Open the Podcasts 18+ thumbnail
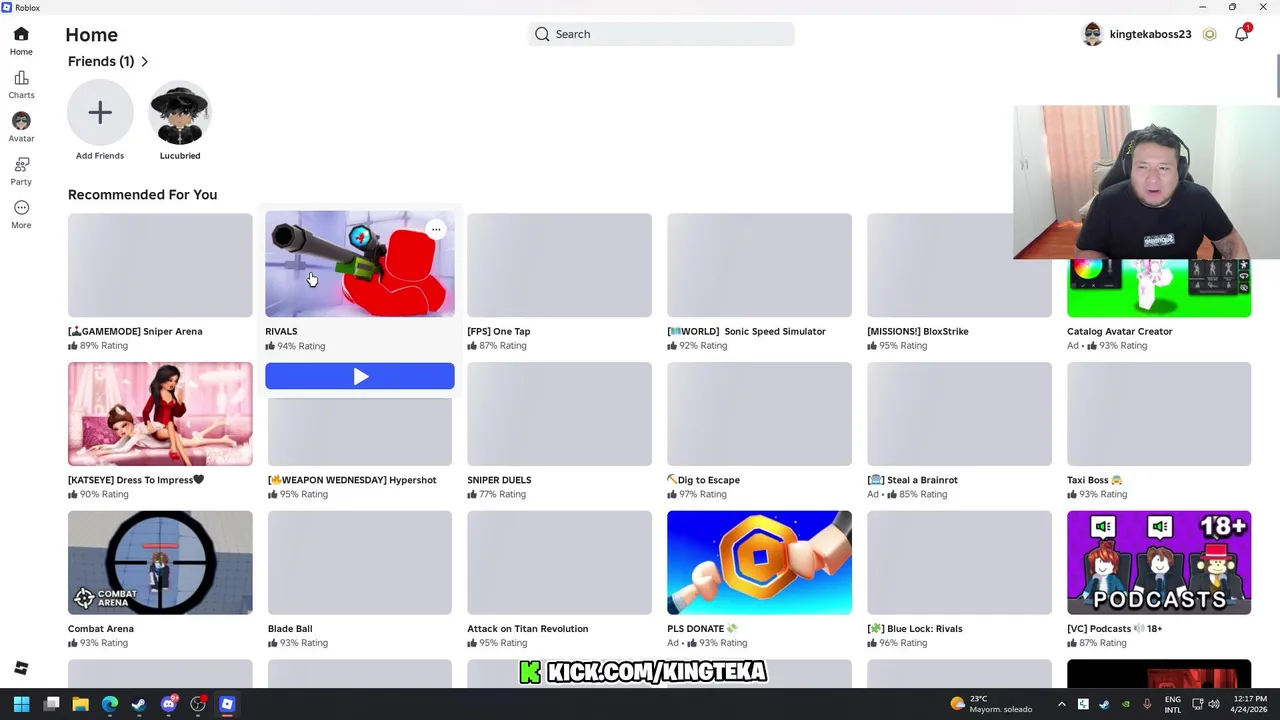 tap(1159, 563)
